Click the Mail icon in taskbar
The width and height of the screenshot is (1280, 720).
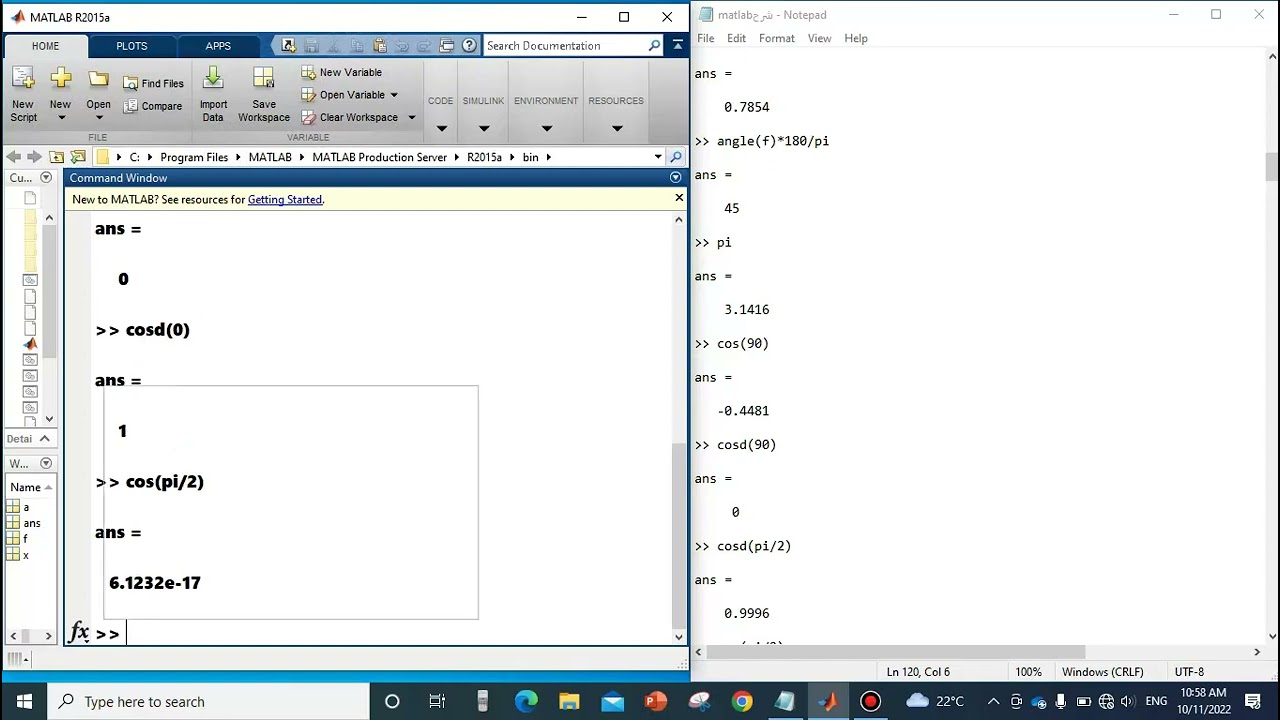612,701
